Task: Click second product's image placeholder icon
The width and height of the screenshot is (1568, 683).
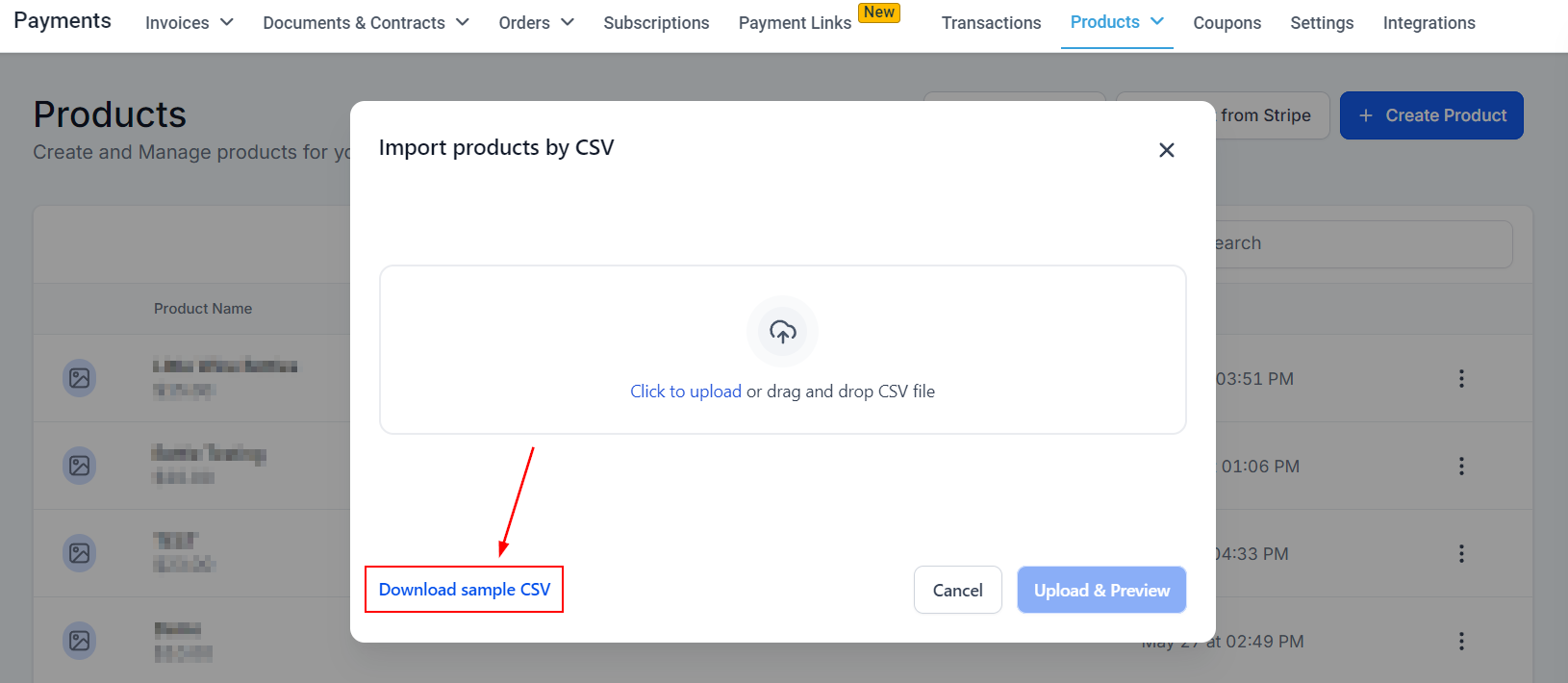Action: click(80, 466)
